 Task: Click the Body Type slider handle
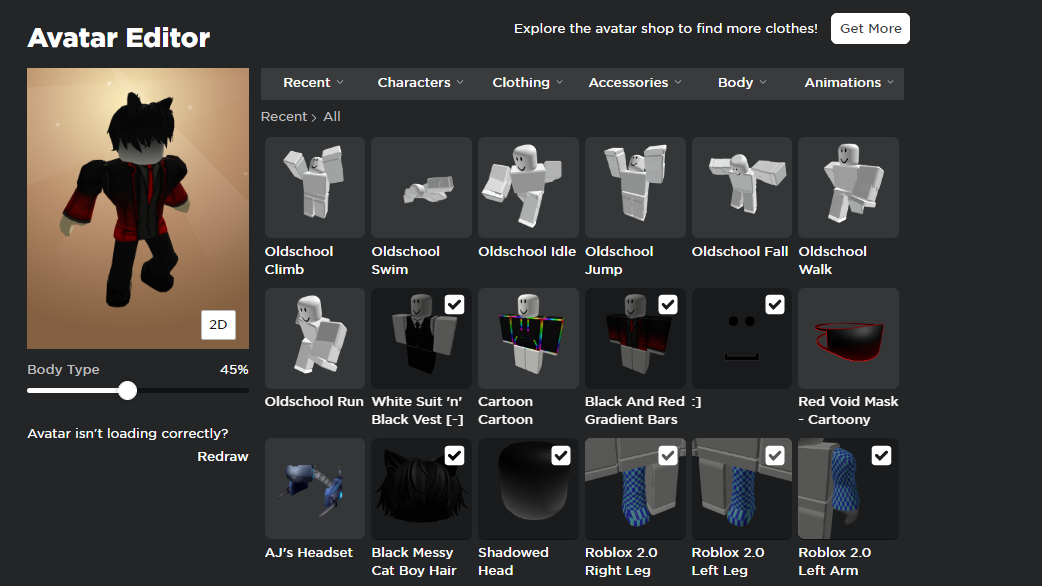128,391
